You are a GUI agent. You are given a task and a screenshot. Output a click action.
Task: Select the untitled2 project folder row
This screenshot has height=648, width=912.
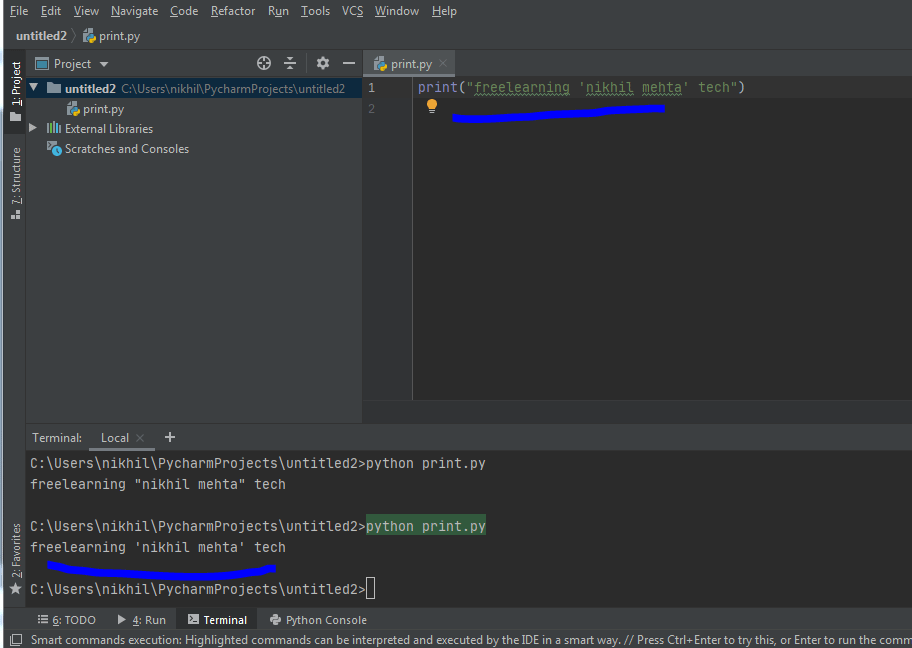pyautogui.click(x=194, y=88)
